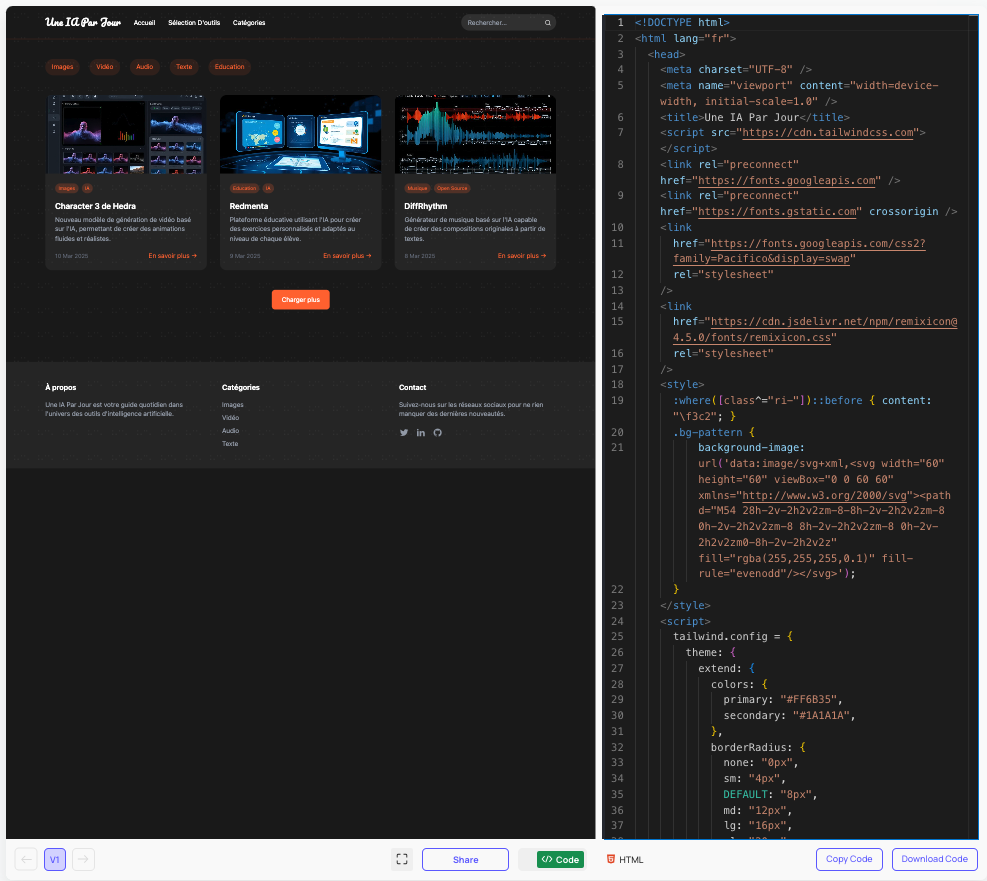Select the V1 version button
The height and width of the screenshot is (881, 987).
click(x=55, y=859)
